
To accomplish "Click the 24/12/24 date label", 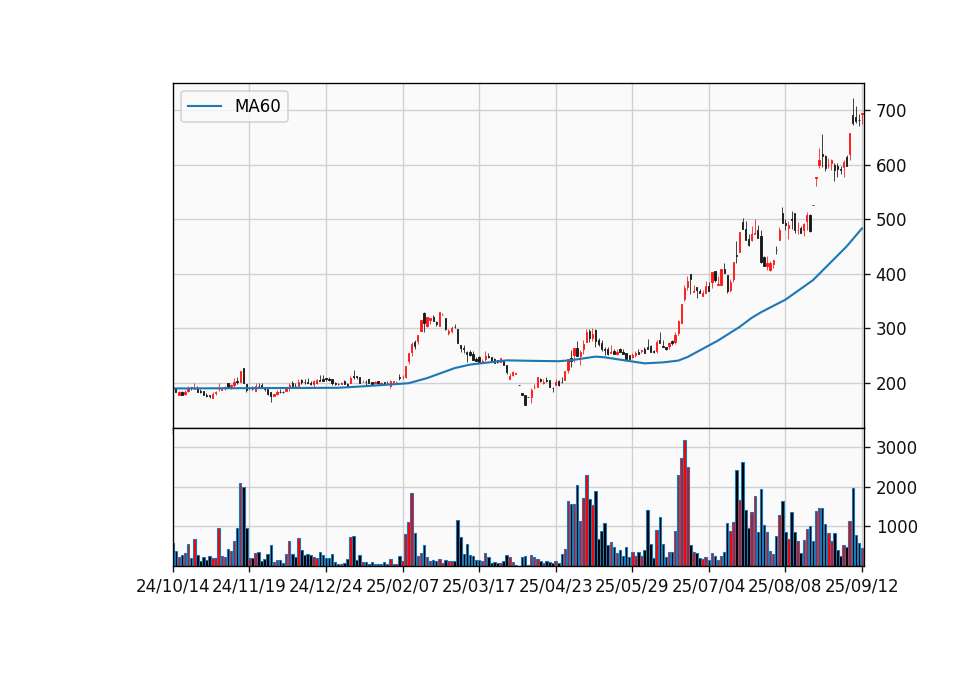I will point(326,587).
